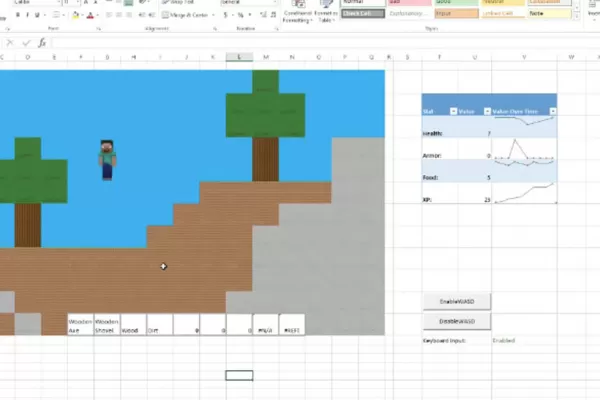The width and height of the screenshot is (600, 400).
Task: Toggle Italic formatting in the ribbon
Action: (x=27, y=15)
